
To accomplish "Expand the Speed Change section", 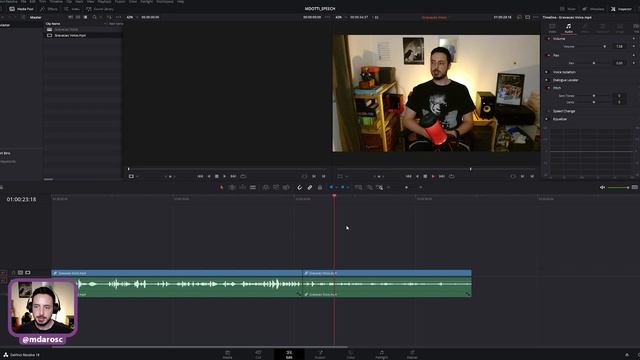I will (564, 111).
